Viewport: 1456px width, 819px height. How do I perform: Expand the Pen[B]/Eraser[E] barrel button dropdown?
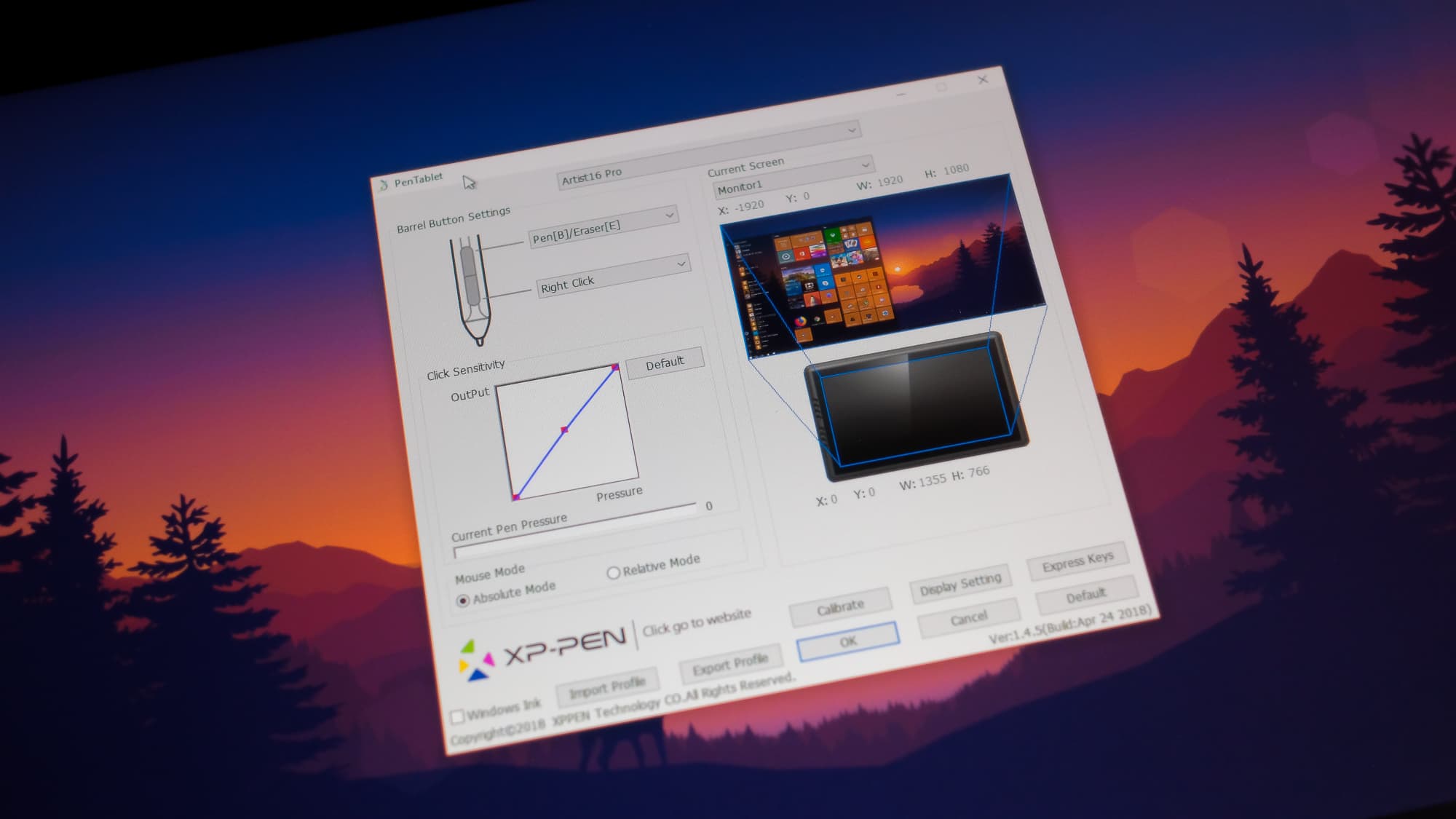pos(604,227)
